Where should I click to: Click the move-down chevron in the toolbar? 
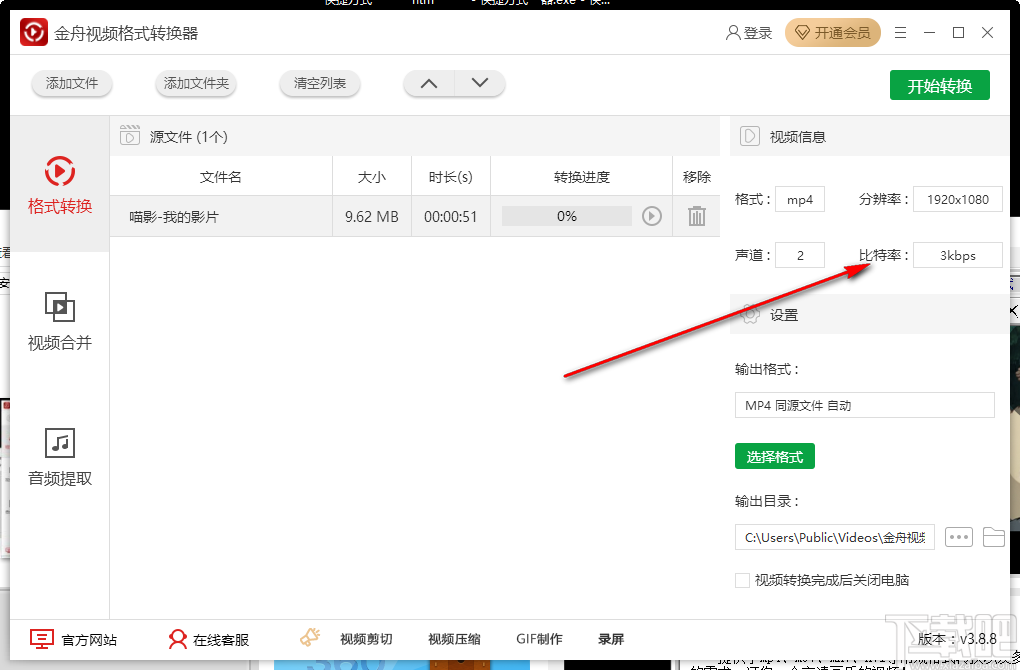[x=480, y=84]
